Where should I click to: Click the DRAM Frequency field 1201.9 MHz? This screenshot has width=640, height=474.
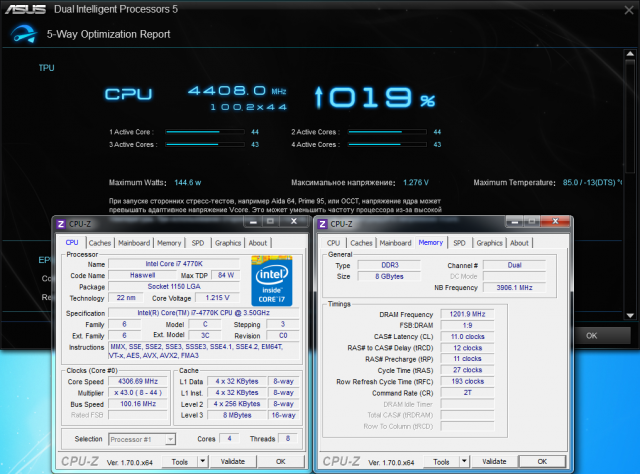click(467, 314)
